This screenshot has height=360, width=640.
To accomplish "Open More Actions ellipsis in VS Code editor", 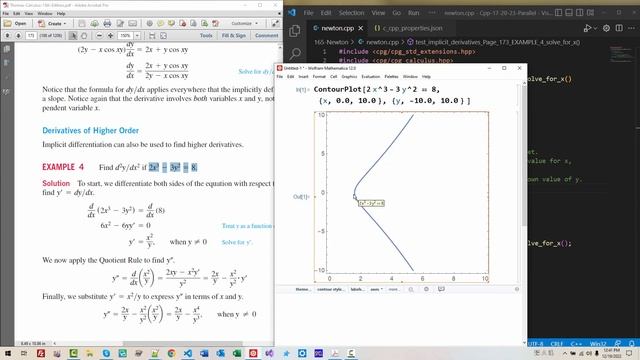I will (631, 28).
